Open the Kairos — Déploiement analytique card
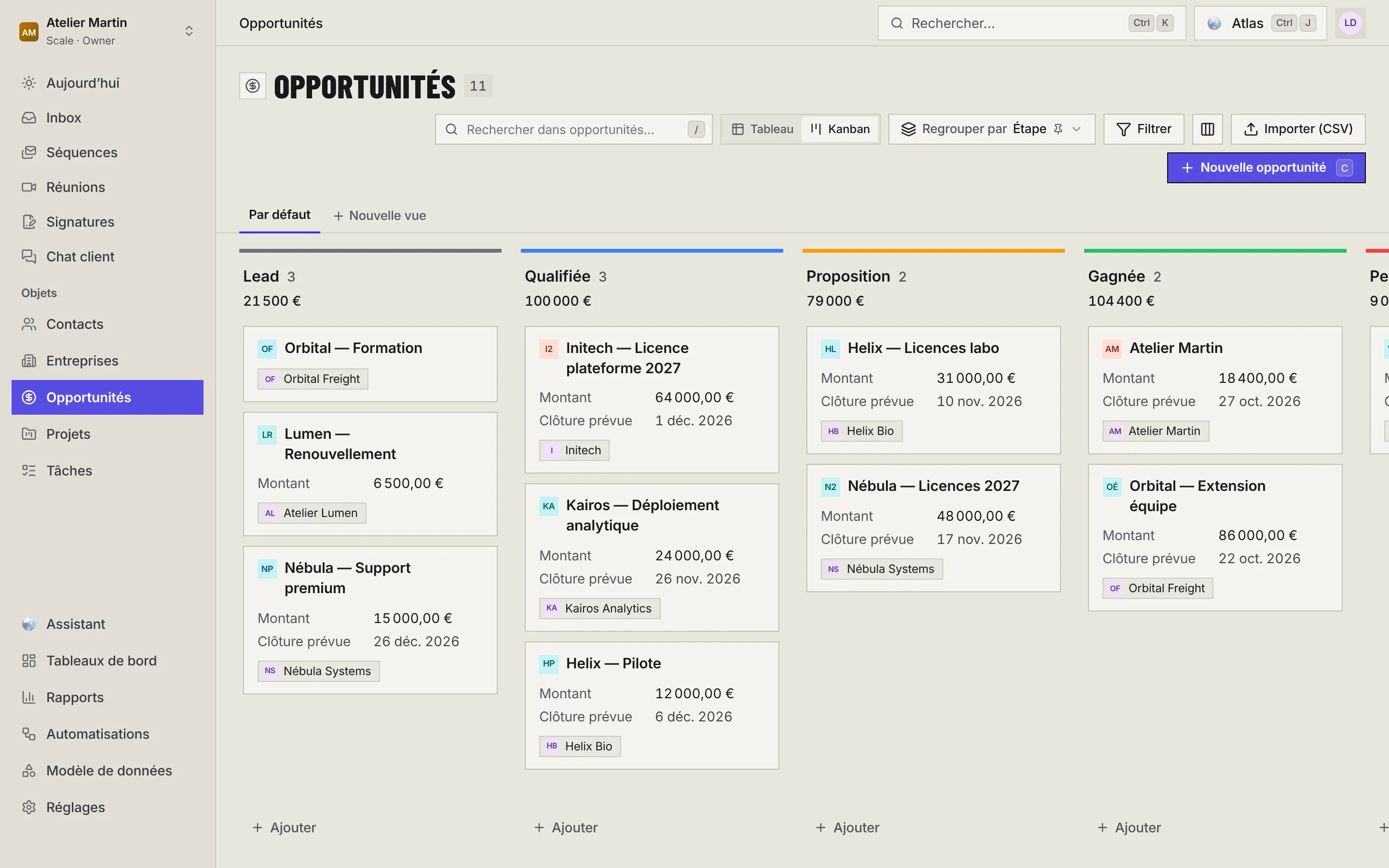Screen dimensions: 1389x868 coord(652,557)
